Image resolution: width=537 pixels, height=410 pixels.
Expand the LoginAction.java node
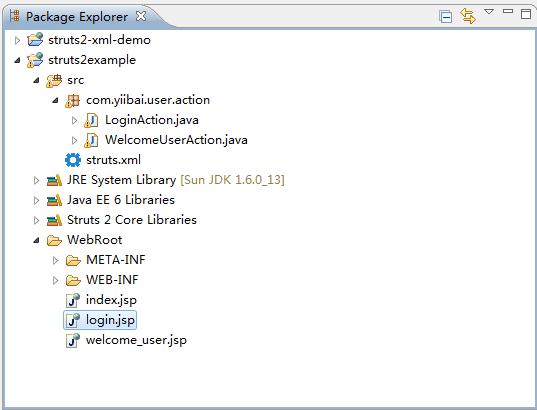74,121
